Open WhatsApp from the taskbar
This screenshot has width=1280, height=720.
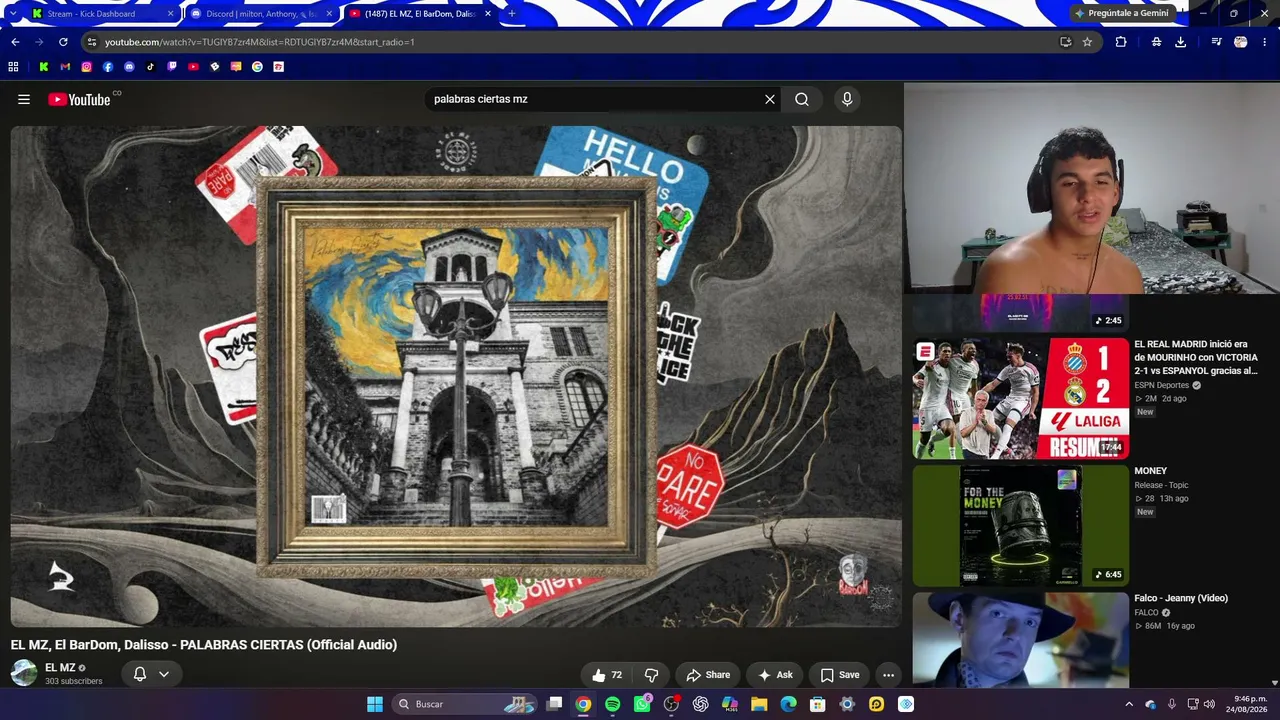coord(641,704)
